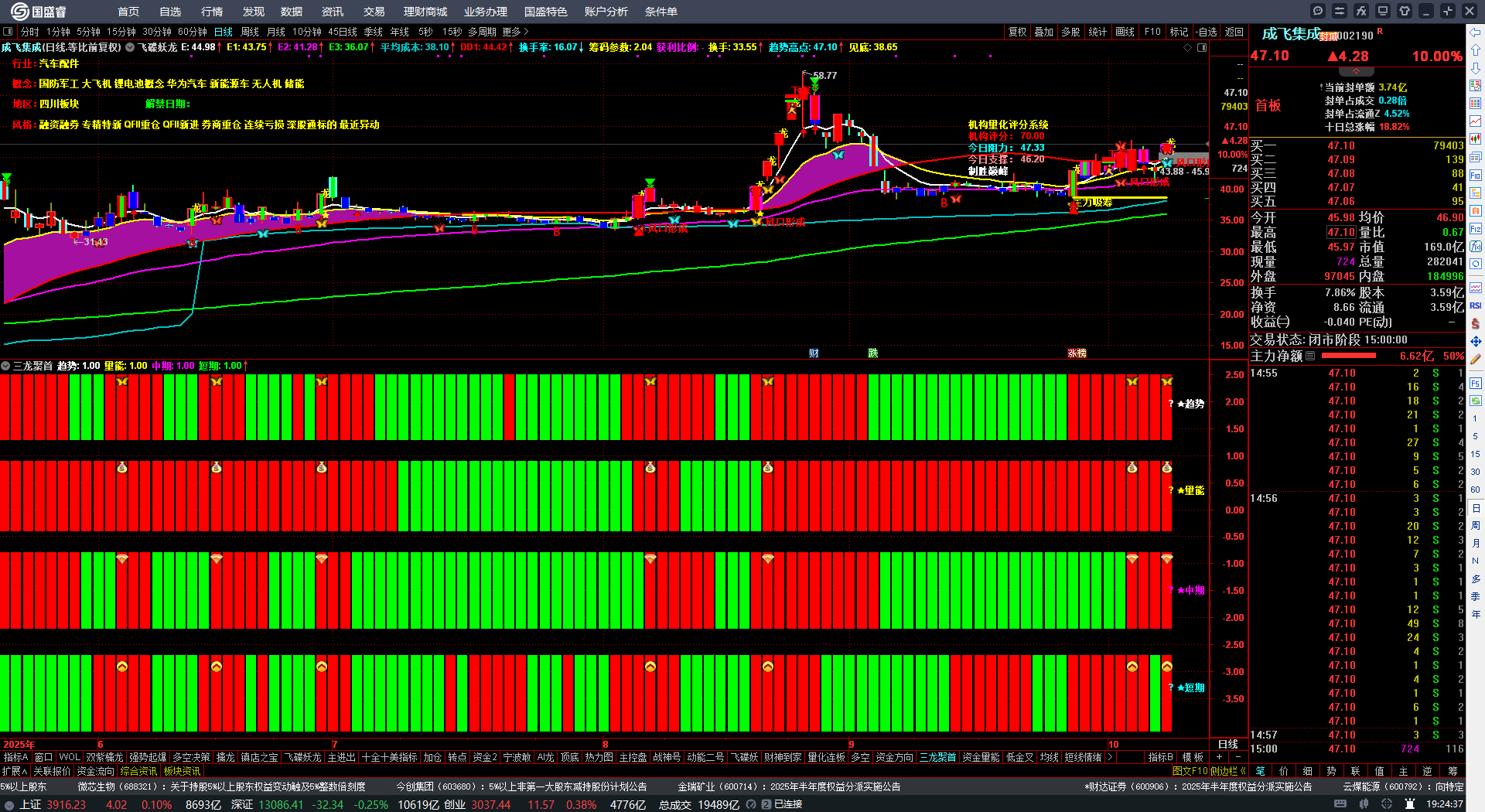Click the red dollar sign icon in sidebar
Screen dimensions: 1485x812
(1476, 323)
